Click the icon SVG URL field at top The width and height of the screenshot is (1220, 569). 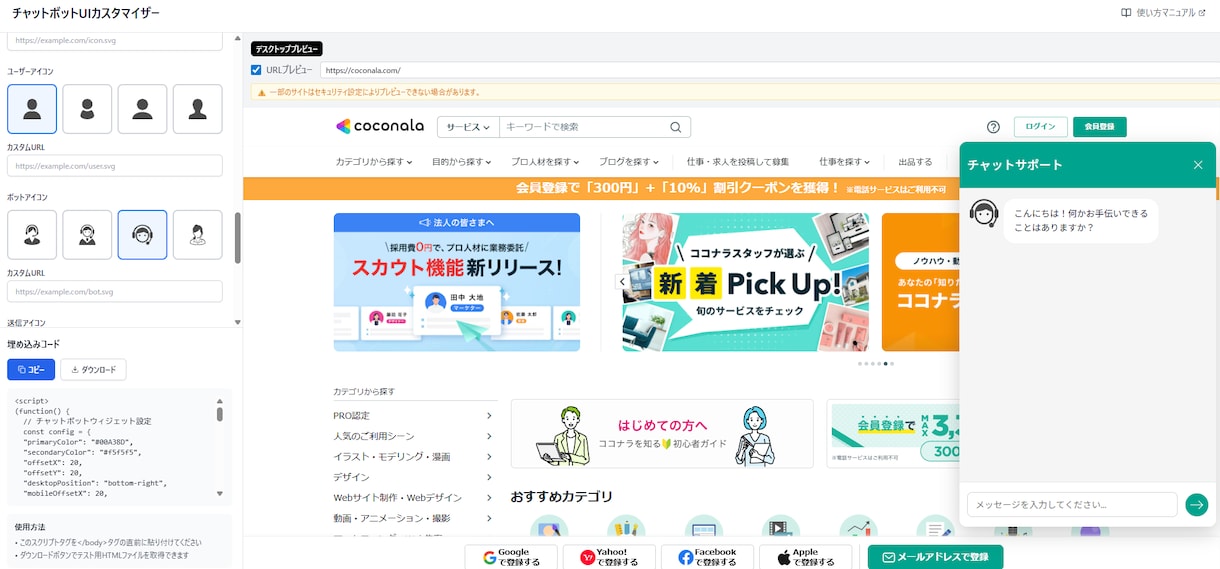pos(114,41)
